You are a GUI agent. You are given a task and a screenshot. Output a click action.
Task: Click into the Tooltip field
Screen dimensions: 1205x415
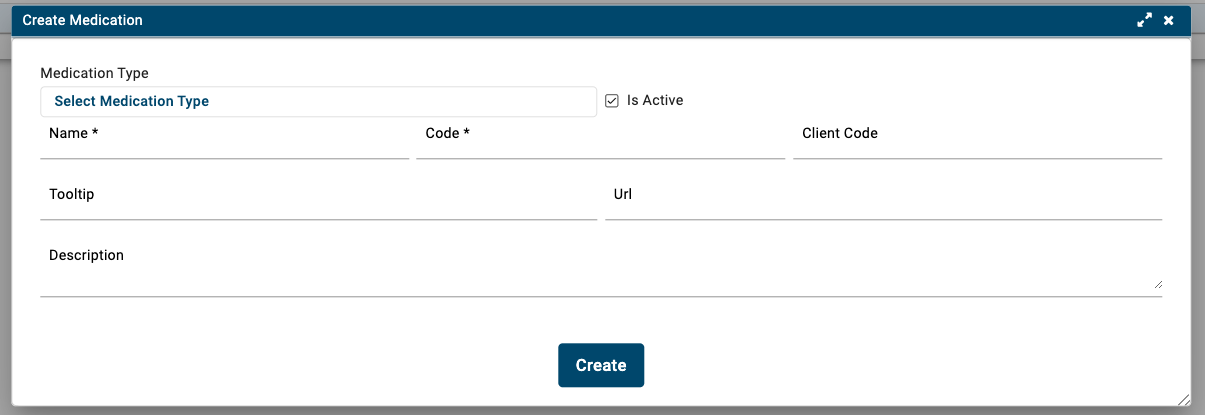click(x=318, y=207)
